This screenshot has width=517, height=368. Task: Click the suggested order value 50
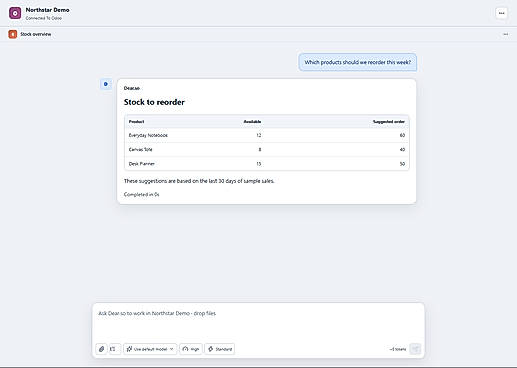[x=402, y=164]
